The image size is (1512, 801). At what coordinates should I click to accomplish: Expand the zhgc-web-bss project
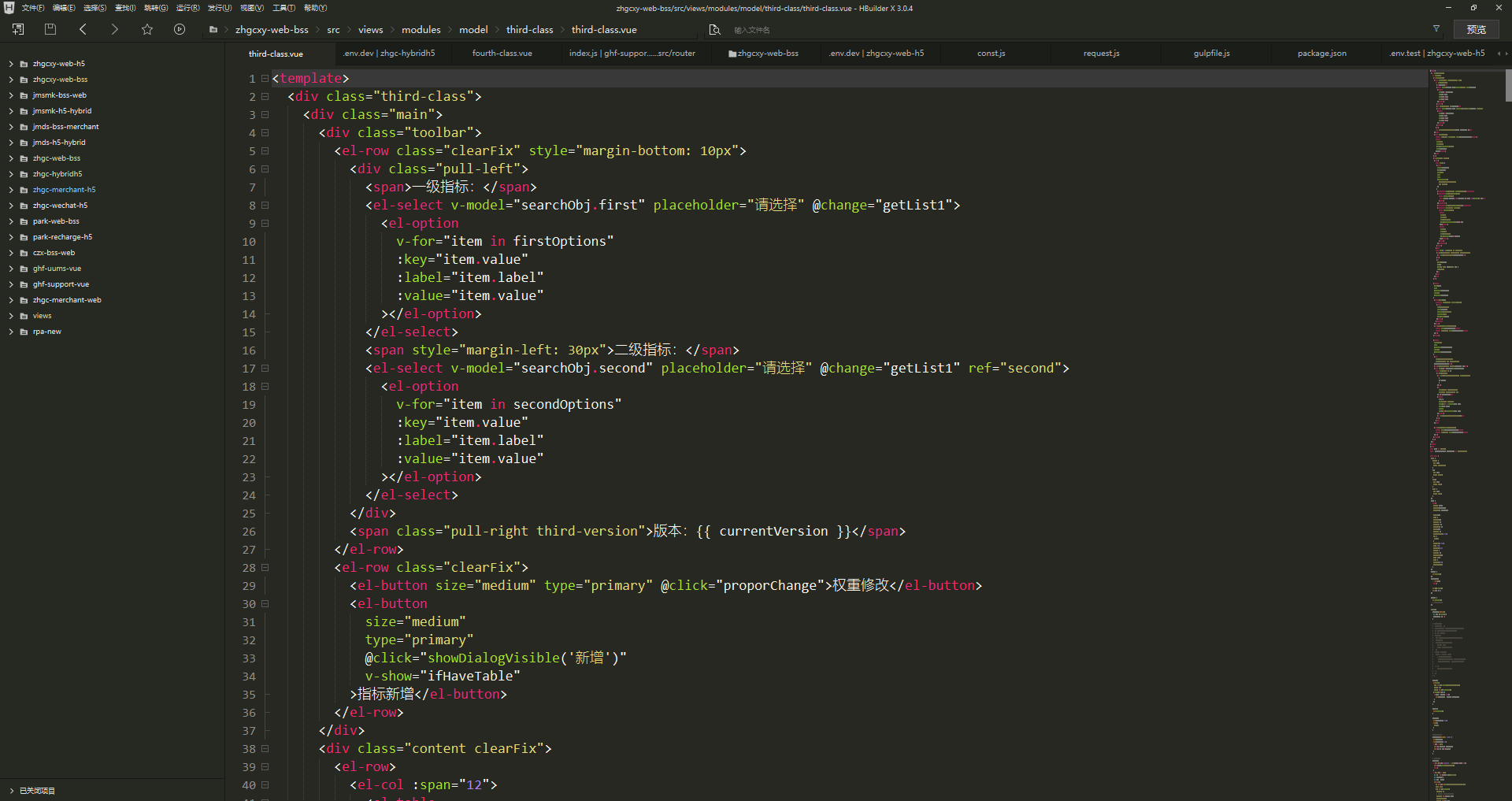coord(11,158)
